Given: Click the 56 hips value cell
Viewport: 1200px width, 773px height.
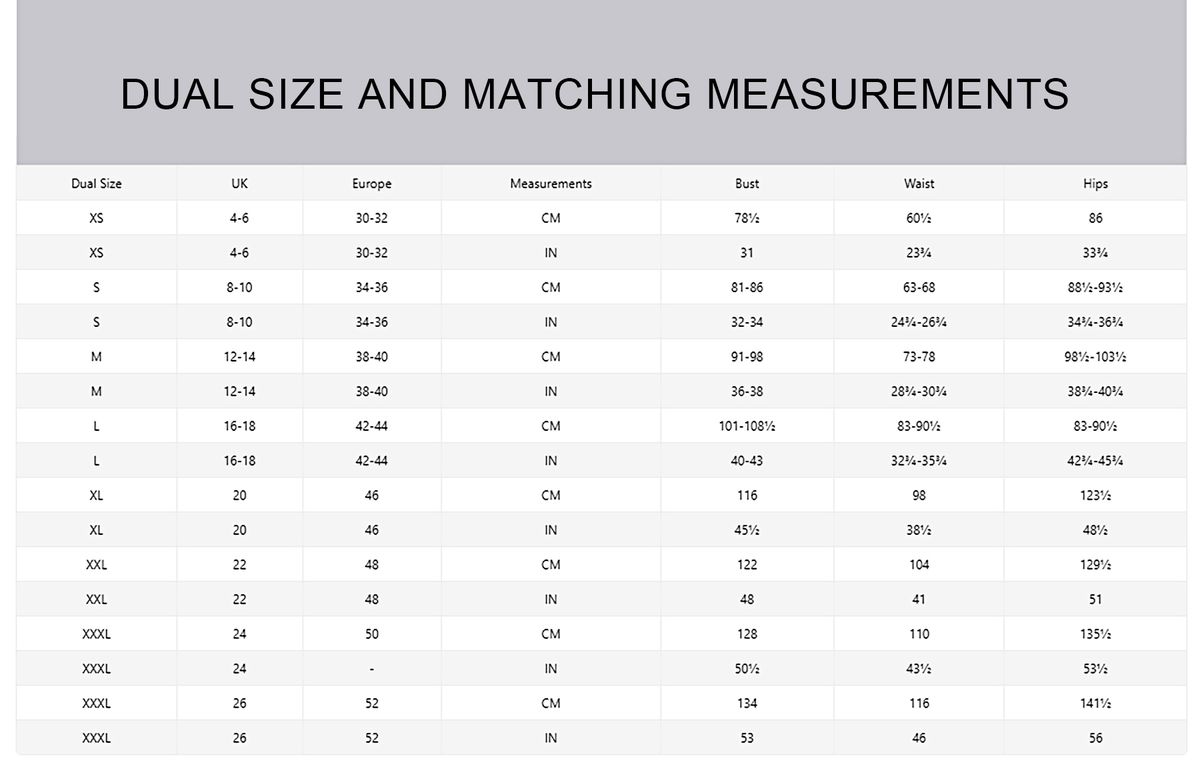Looking at the screenshot, I should [x=1095, y=738].
